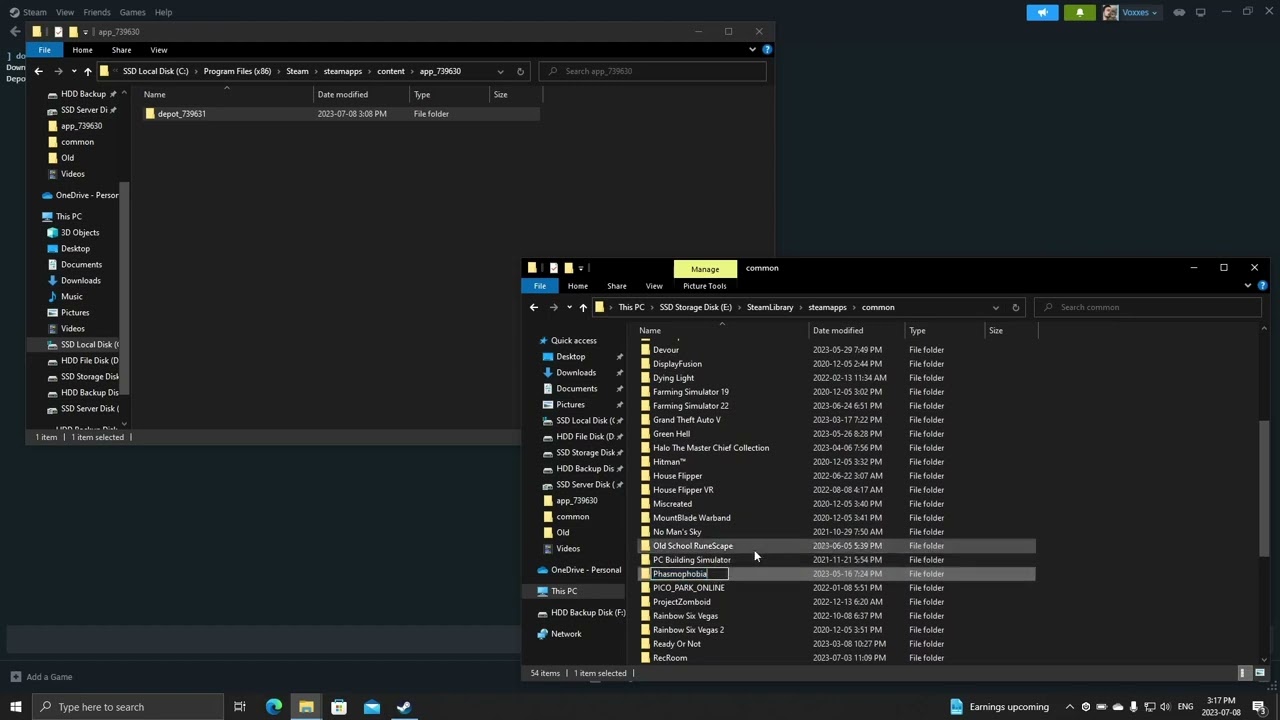Open Home tab in common window
Screen dimensions: 1280x720
point(577,286)
